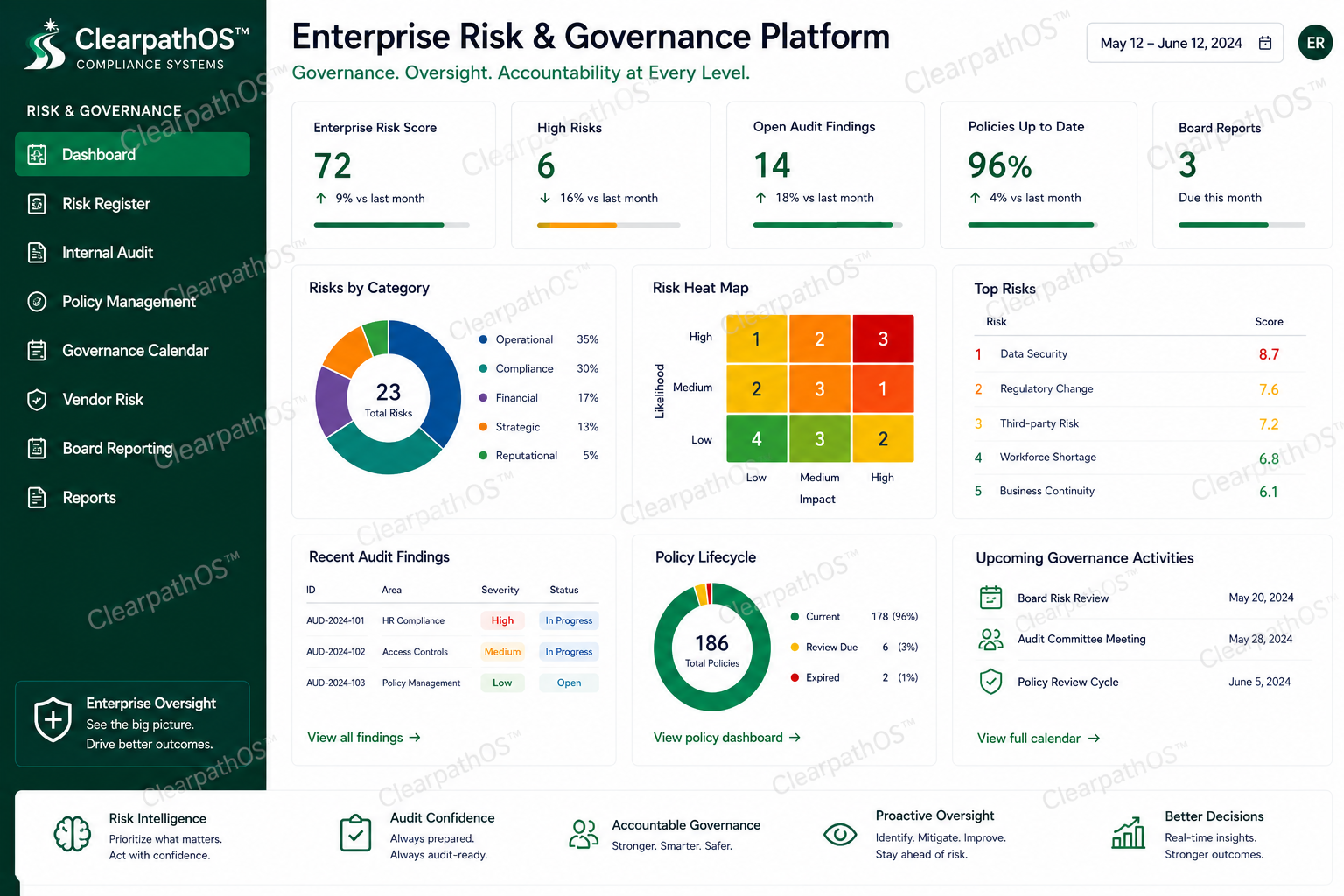The width and height of the screenshot is (1344, 896).
Task: Click the High Risks down arrow
Action: click(x=545, y=199)
